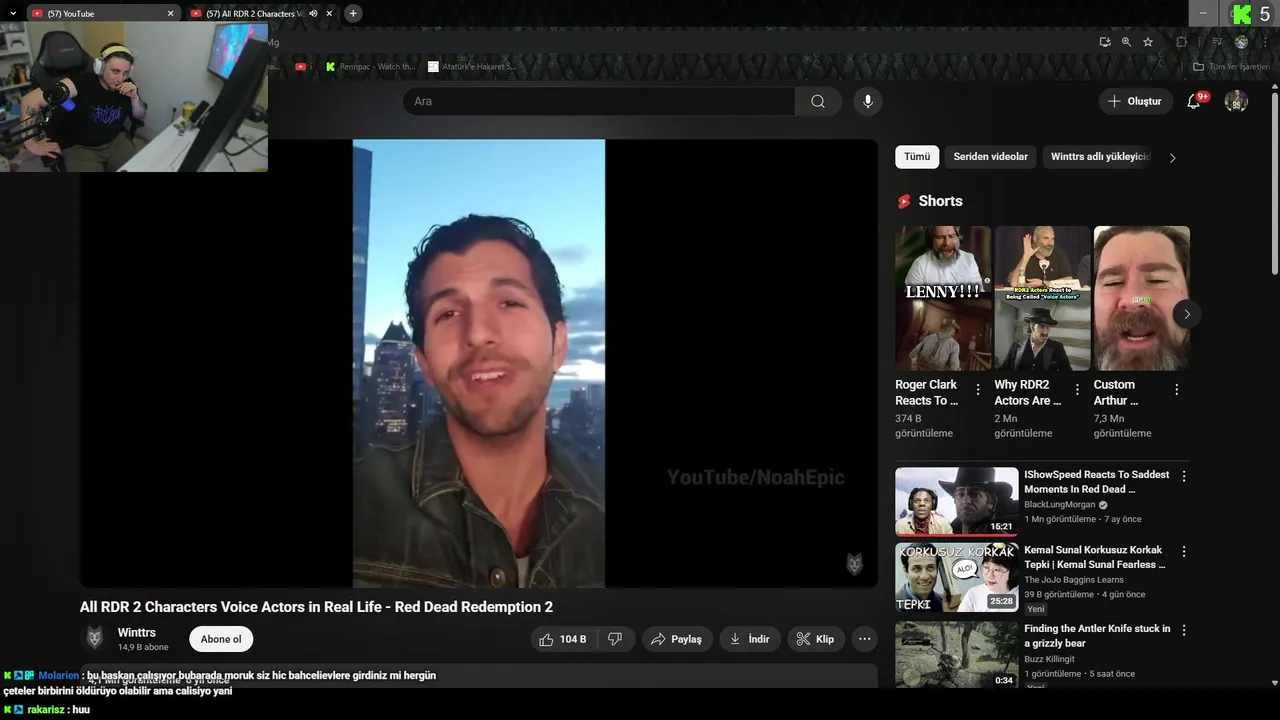Select the Winttrs adlı yükleyici chip
1280x720 pixels.
click(x=1100, y=157)
